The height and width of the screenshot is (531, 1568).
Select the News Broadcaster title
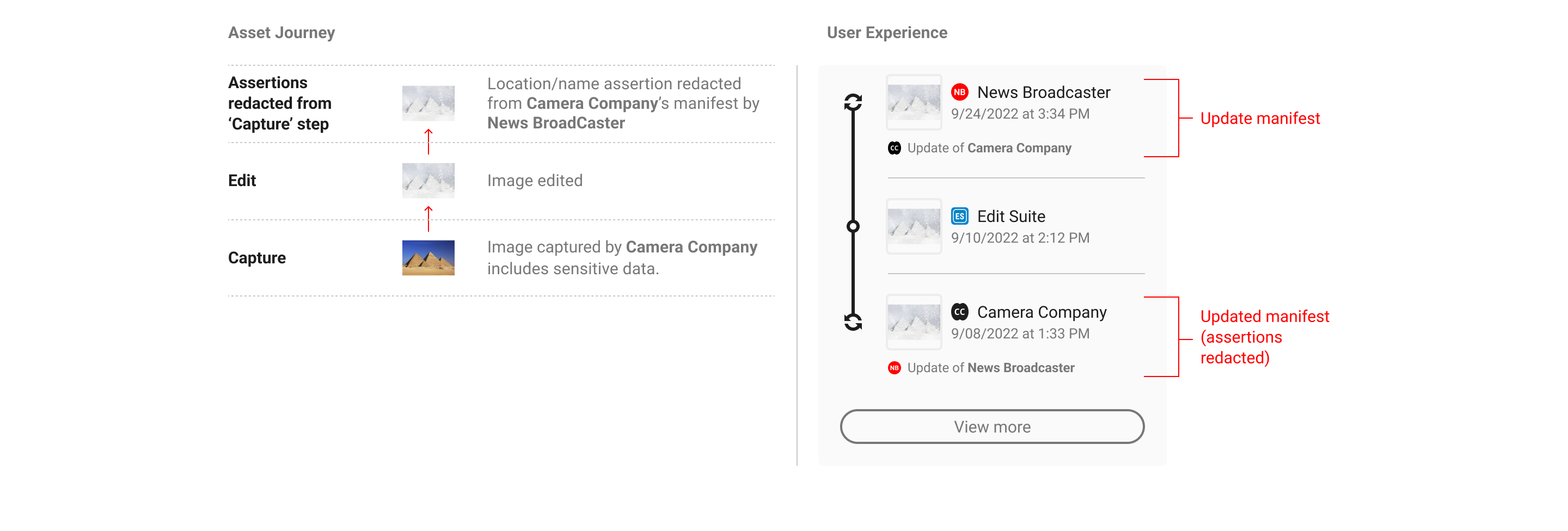(1043, 92)
